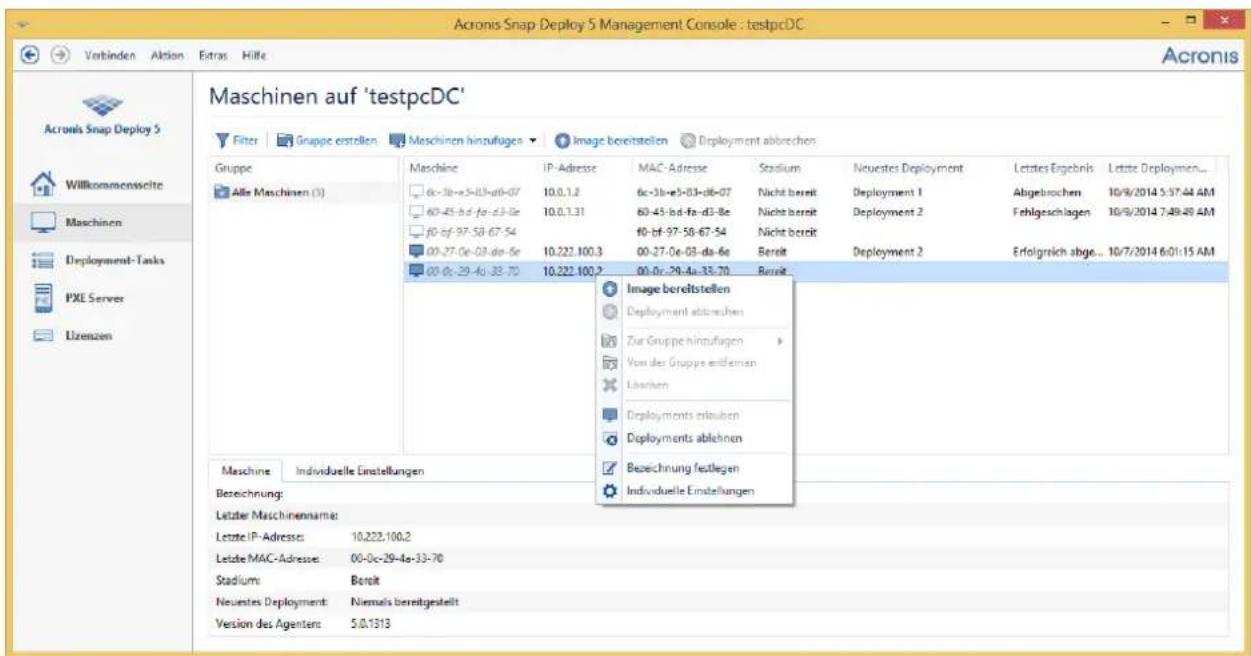Click the Filter button in toolbar
This screenshot has width=1251, height=656.
tap(239, 140)
